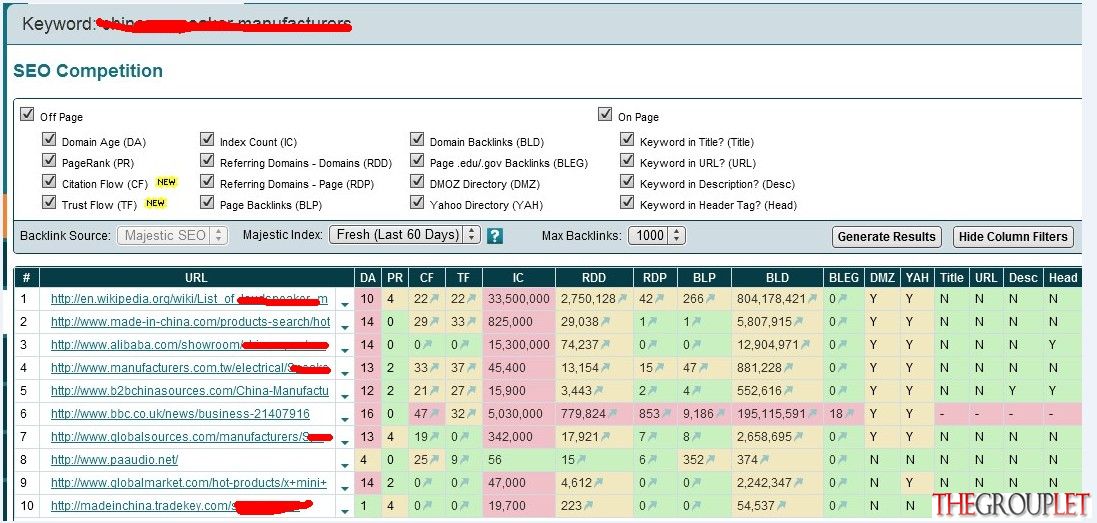Open the b2bchinasources.com link
The image size is (1097, 523).
[x=190, y=391]
